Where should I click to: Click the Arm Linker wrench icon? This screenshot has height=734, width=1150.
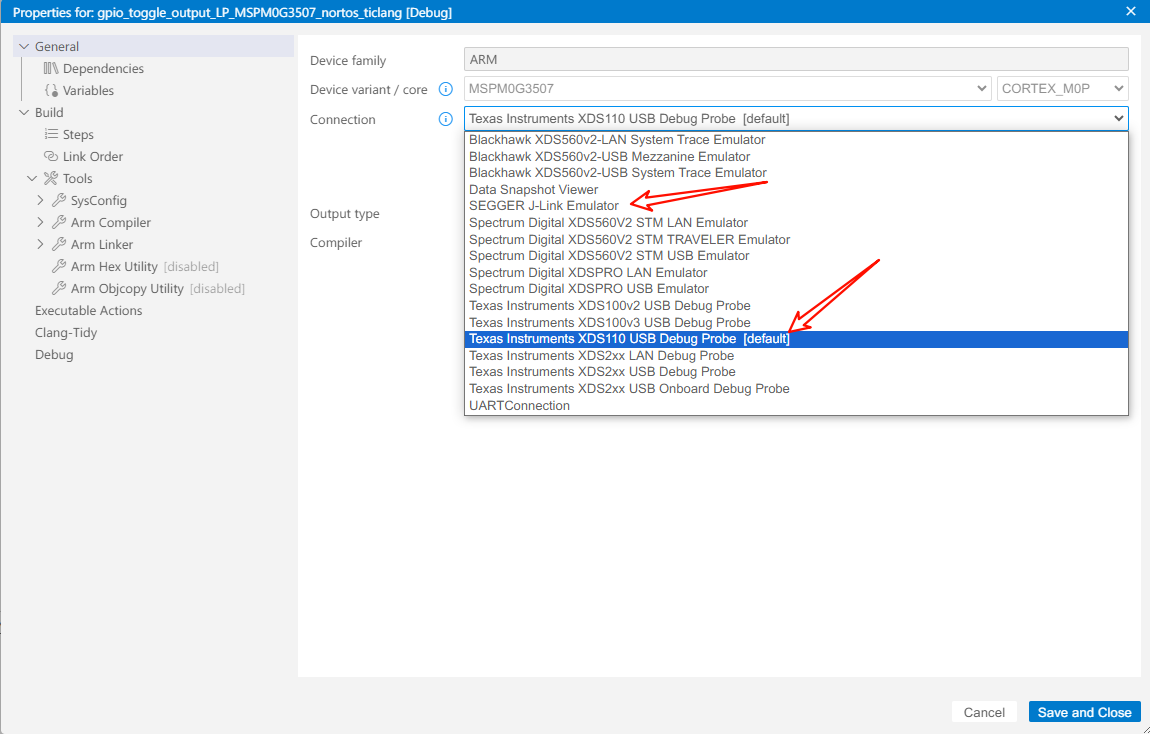59,244
